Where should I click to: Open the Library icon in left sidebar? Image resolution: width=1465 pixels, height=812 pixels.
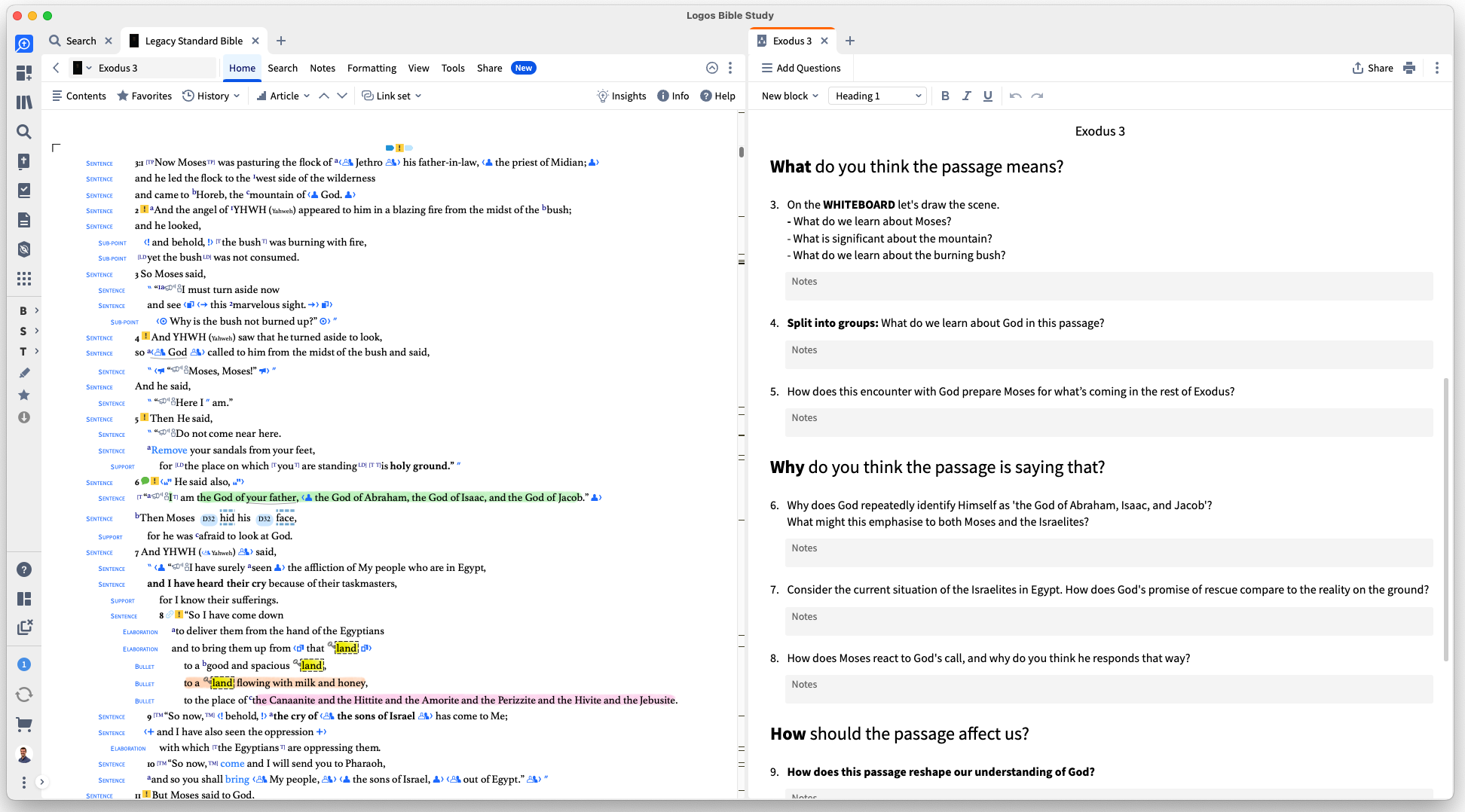coord(24,102)
